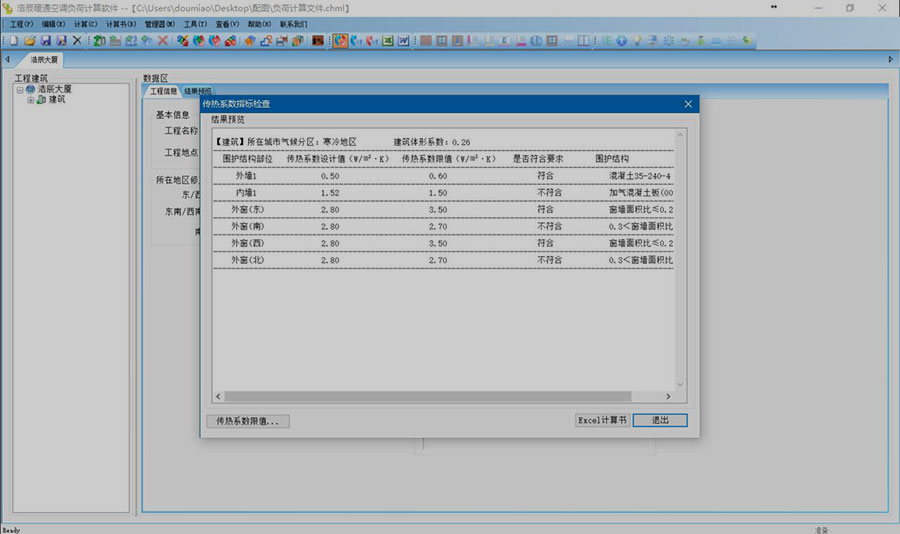Image resolution: width=900 pixels, height=534 pixels.
Task: Click the blue round info toolbar icon
Action: pyautogui.click(x=621, y=41)
